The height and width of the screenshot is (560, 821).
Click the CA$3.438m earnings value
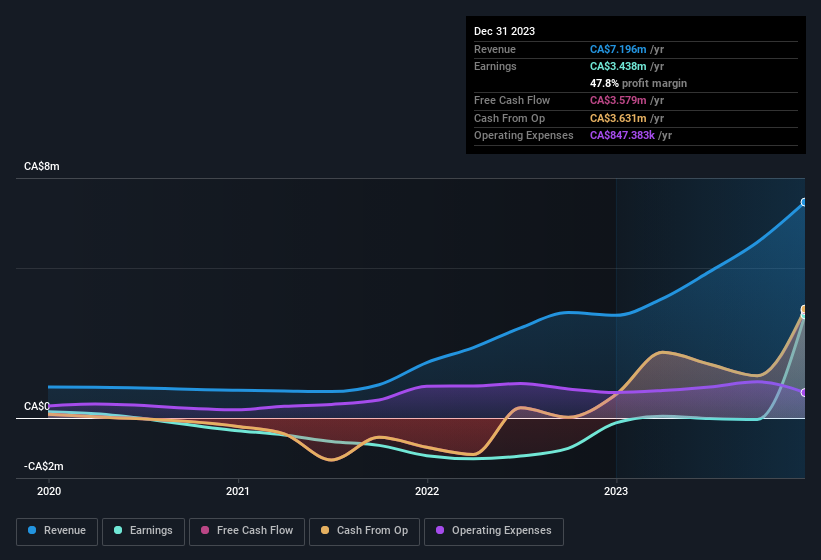click(x=618, y=66)
